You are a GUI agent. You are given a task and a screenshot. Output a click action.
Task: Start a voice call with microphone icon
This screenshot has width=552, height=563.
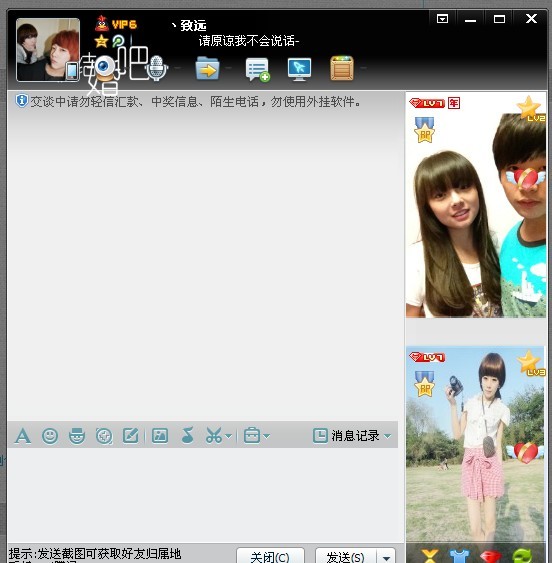[156, 68]
